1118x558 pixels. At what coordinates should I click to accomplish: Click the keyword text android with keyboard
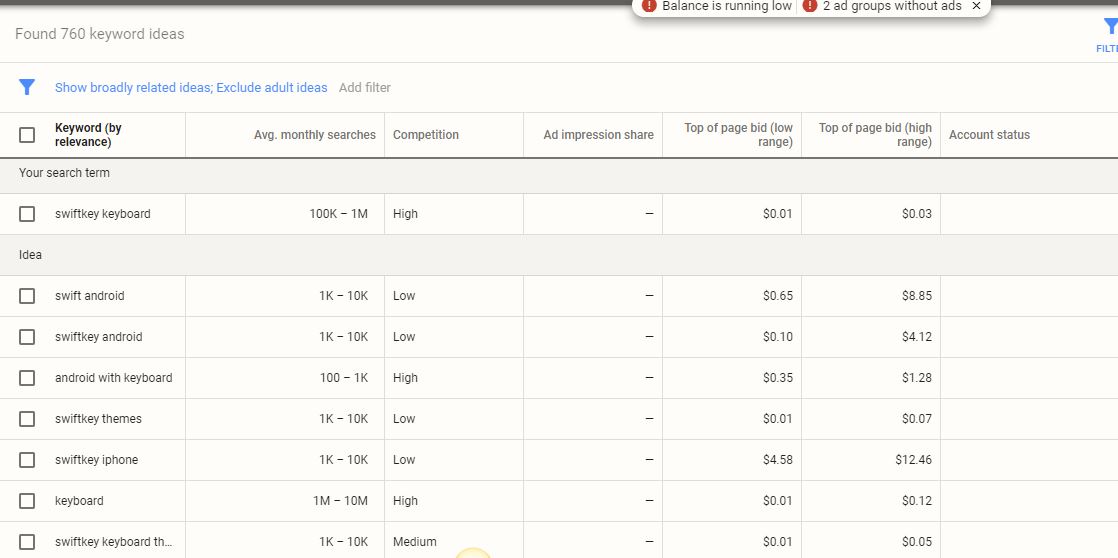(113, 378)
